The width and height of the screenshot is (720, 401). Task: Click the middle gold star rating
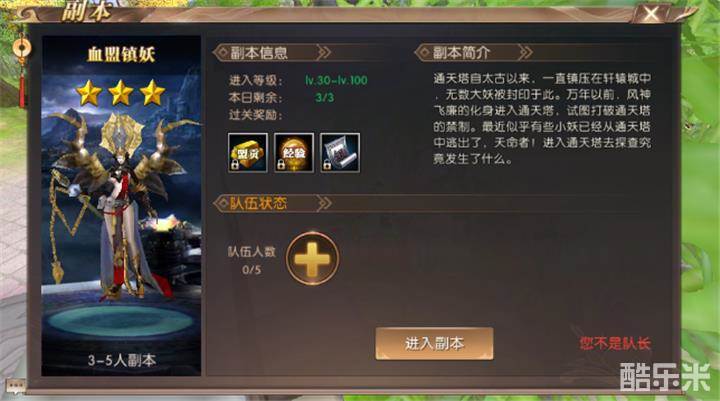click(121, 93)
